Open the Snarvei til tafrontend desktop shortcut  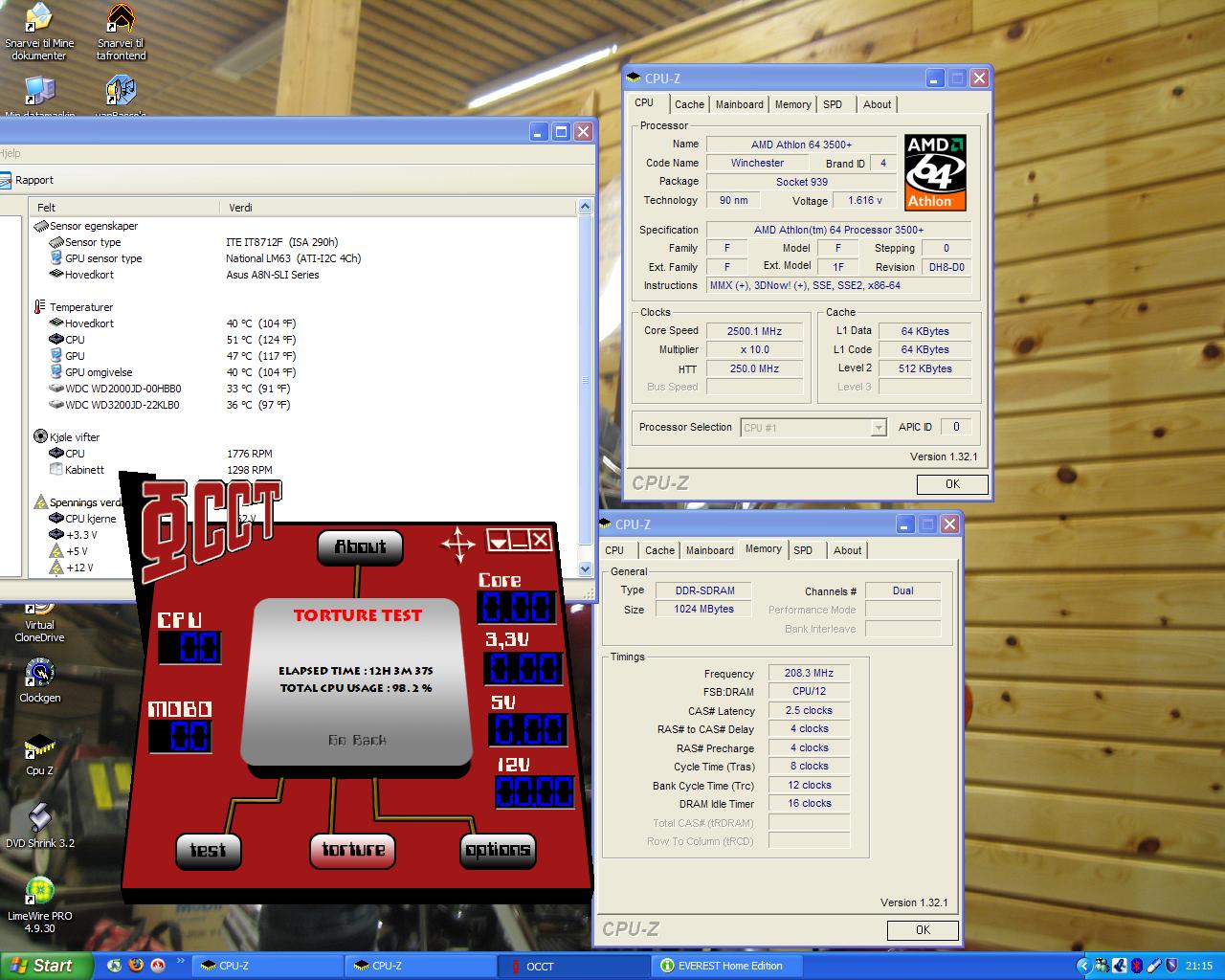click(122, 31)
